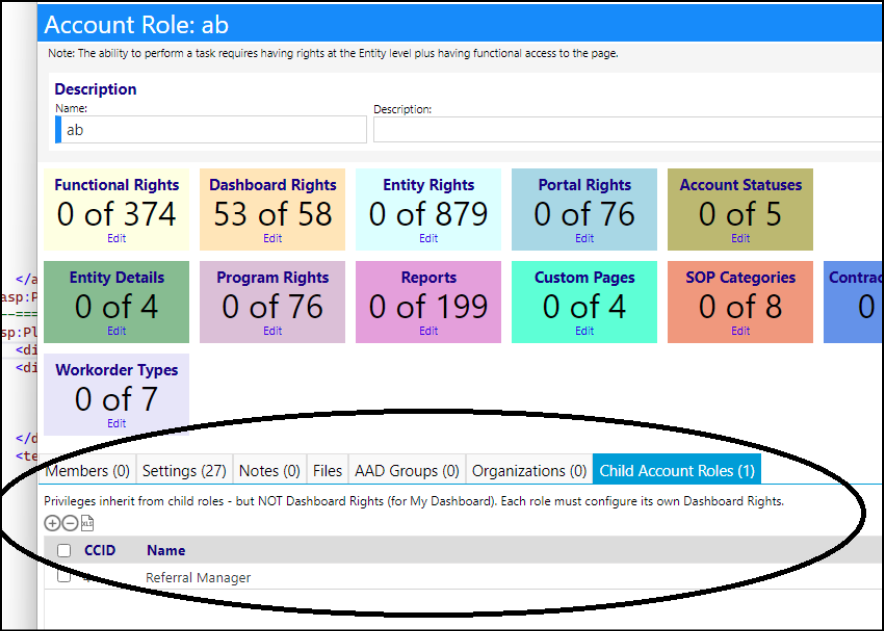The width and height of the screenshot is (884, 631).
Task: Select the Child Account Roles (1) tab
Action: [677, 470]
